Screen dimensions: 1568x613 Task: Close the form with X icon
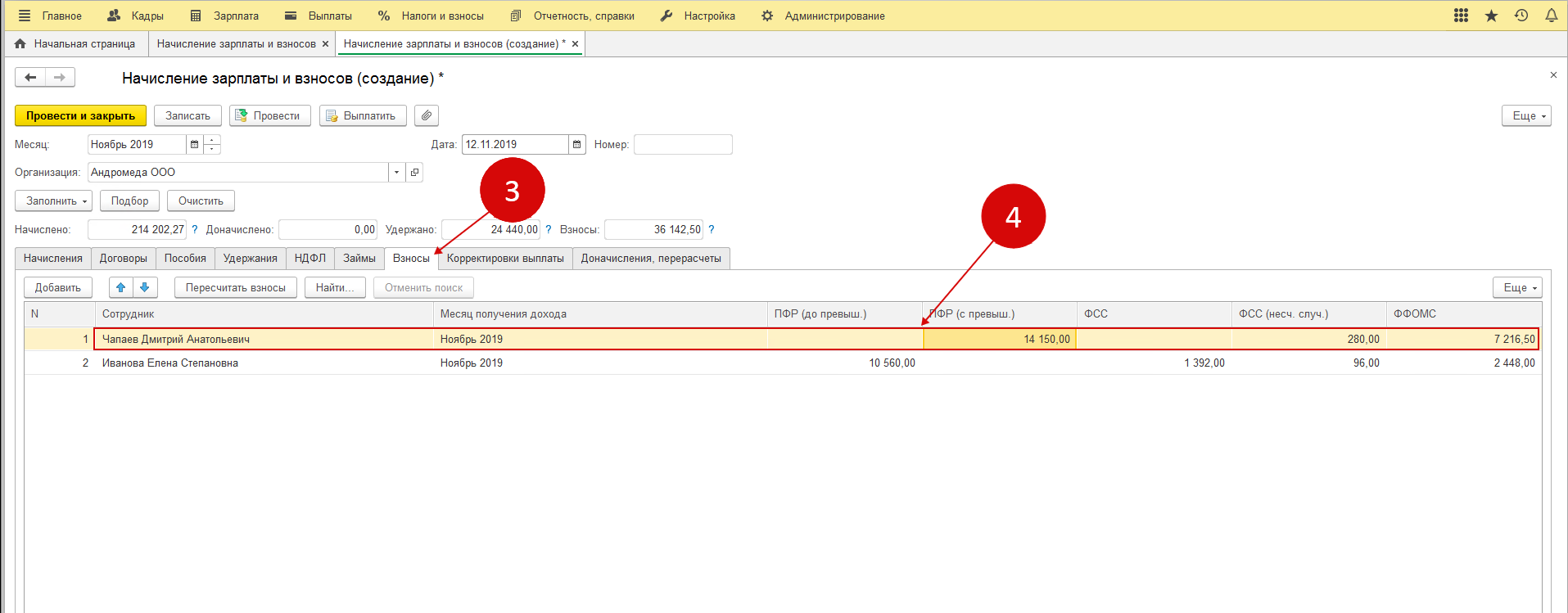[1553, 75]
